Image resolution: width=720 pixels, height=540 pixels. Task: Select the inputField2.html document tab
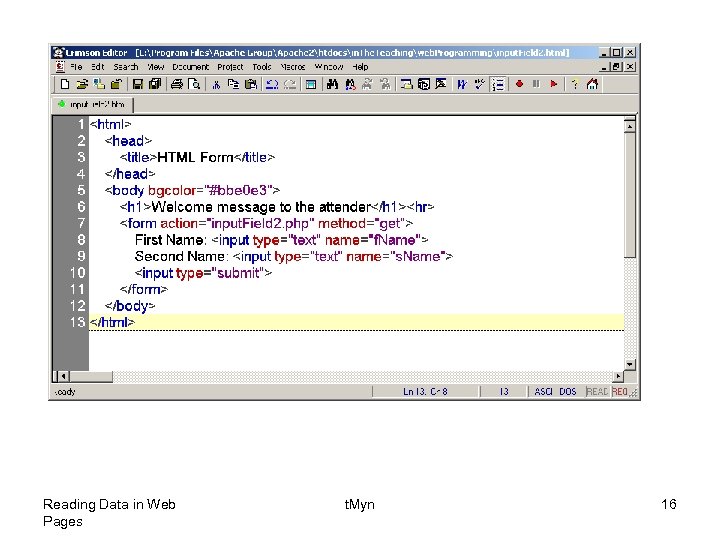[x=92, y=105]
